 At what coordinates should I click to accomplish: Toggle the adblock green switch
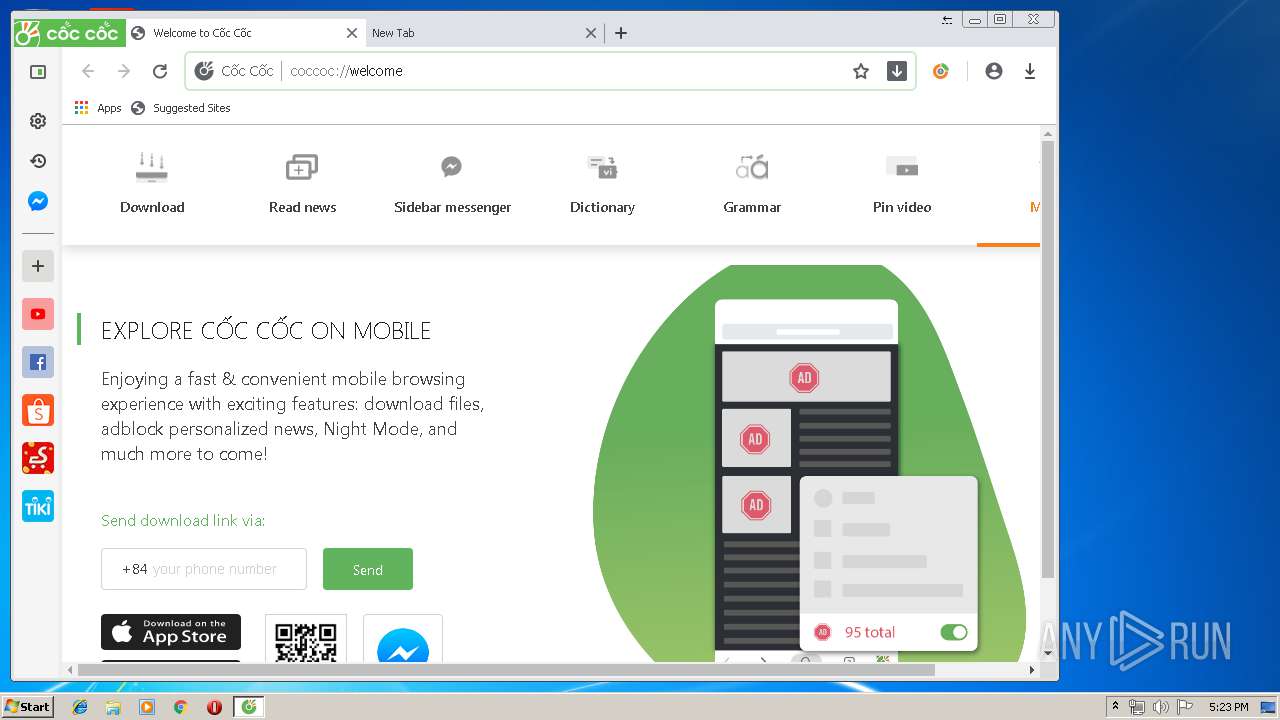coord(954,632)
